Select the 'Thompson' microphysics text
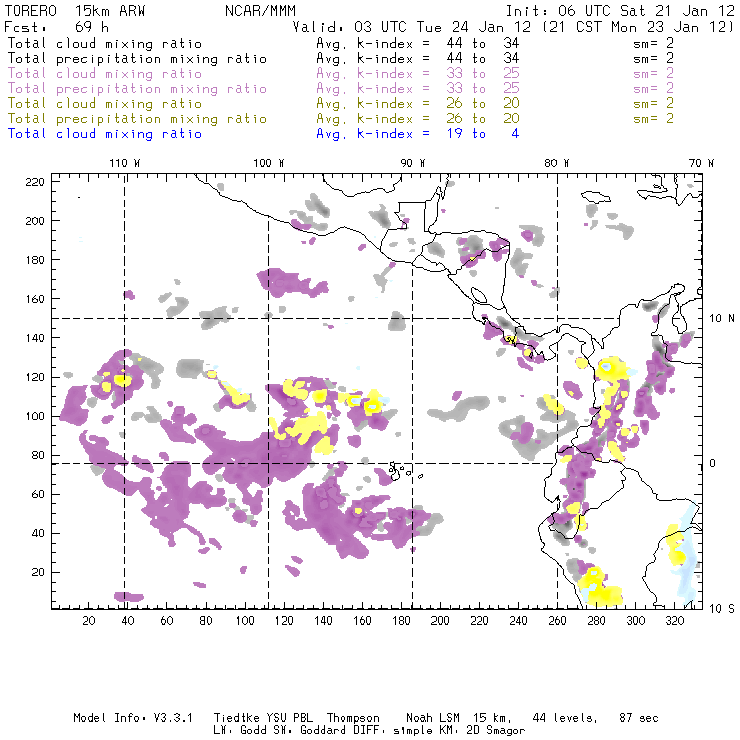The image size is (740, 740). click(353, 719)
